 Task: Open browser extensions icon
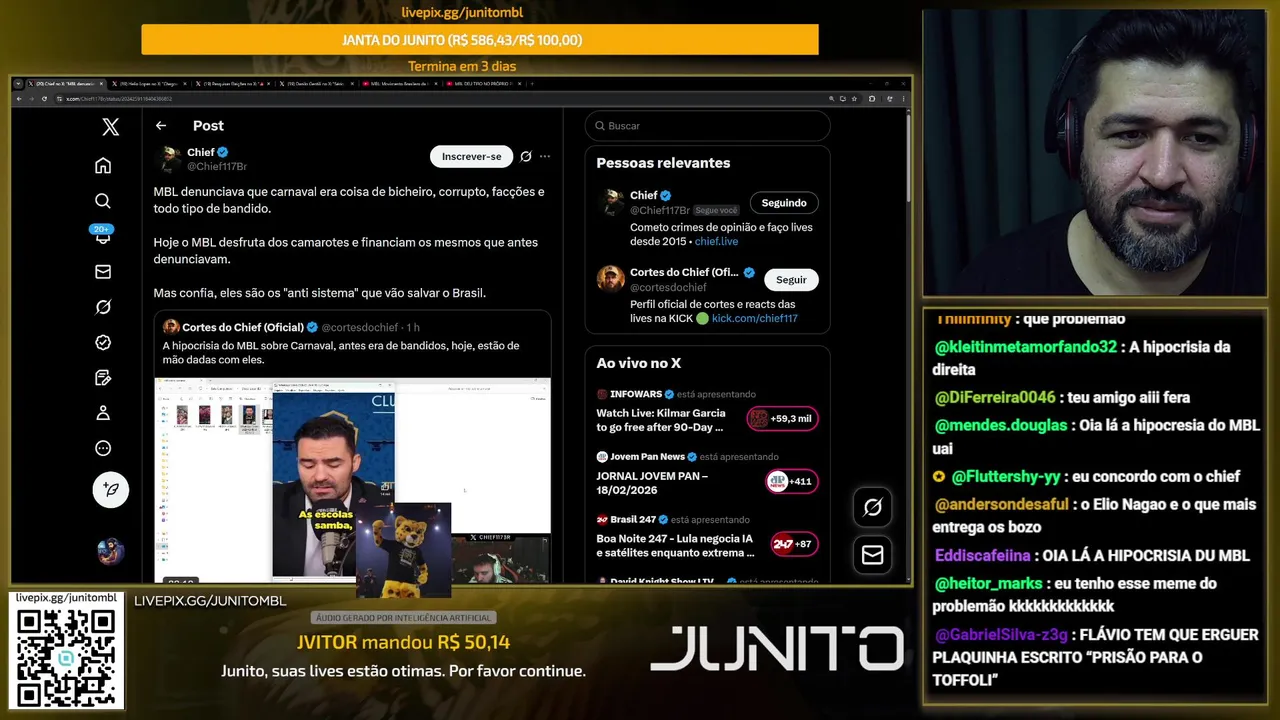click(872, 98)
